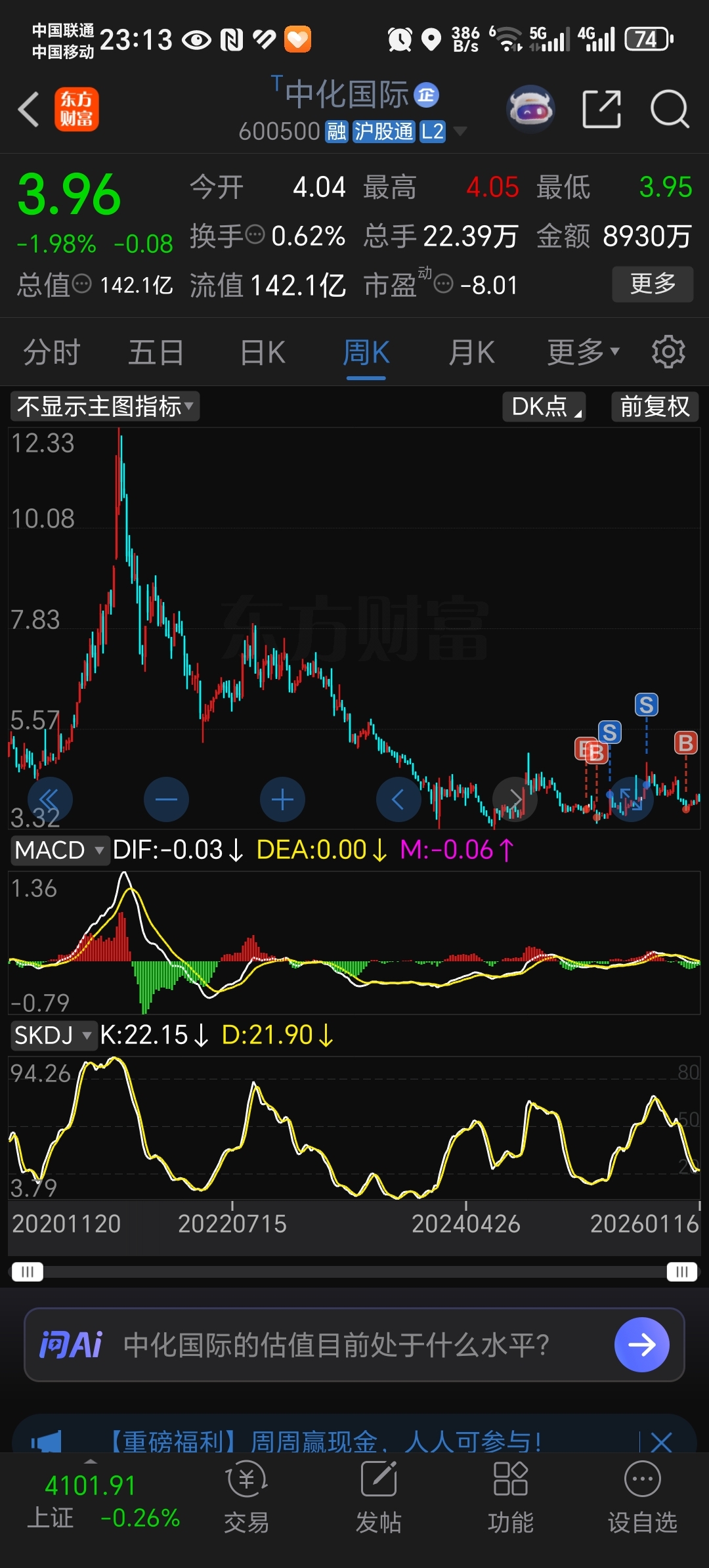Open 功能 functions icon
The height and width of the screenshot is (1568, 709).
511,1496
